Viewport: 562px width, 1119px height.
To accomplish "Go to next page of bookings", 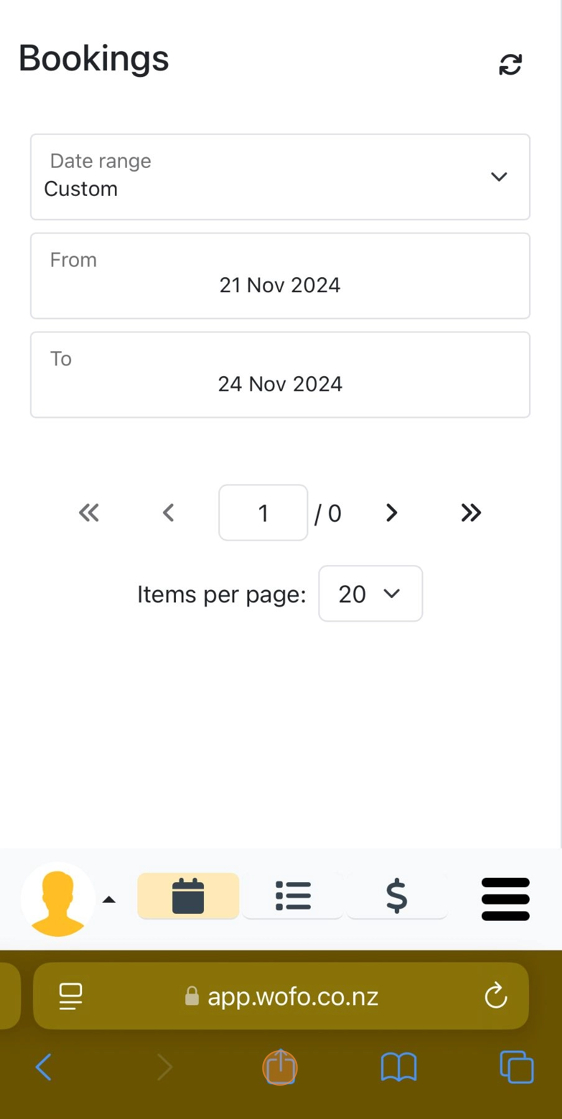I will click(x=392, y=512).
